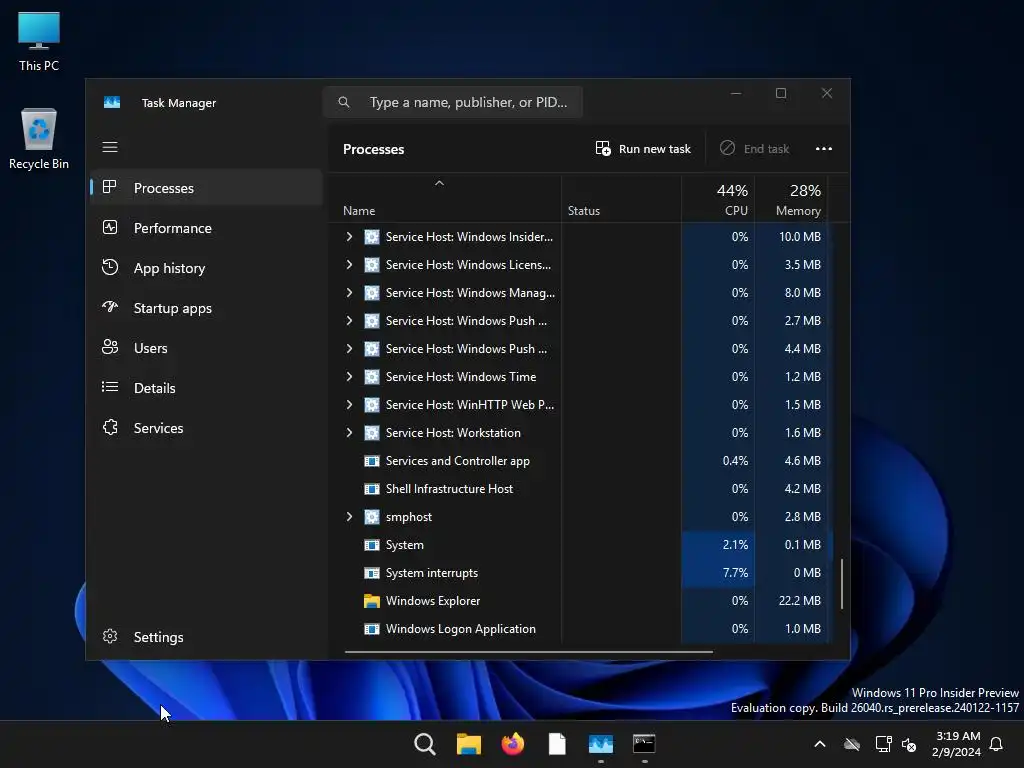Select the Processes sidebar icon

coord(110,187)
